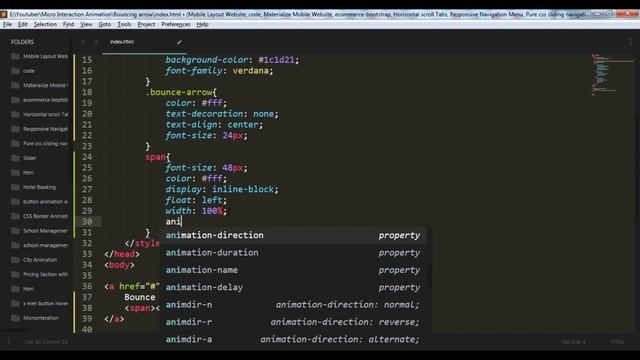Click the folder icon beside City Animation
Image resolution: width=640 pixels, height=360 pixels.
click(x=16, y=260)
